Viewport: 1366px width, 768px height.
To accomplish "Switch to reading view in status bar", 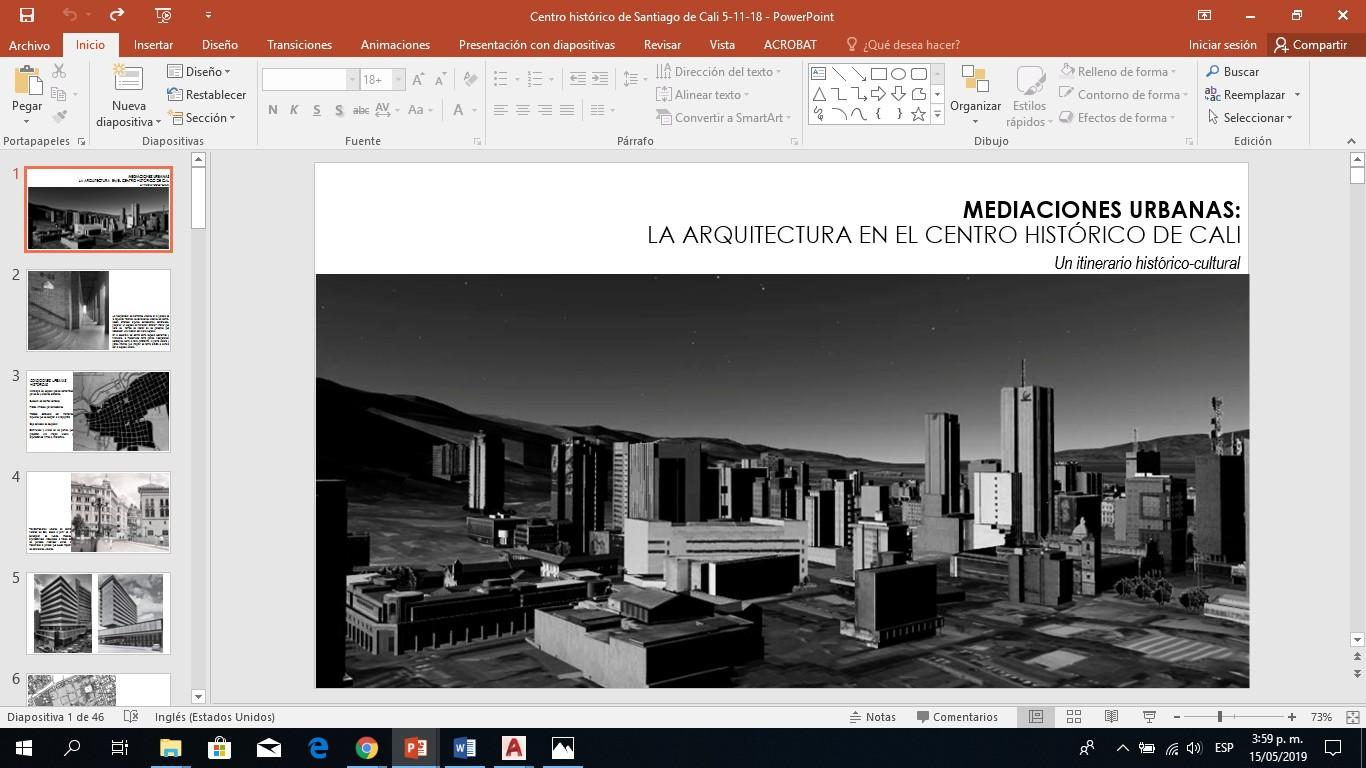I will pos(1111,717).
